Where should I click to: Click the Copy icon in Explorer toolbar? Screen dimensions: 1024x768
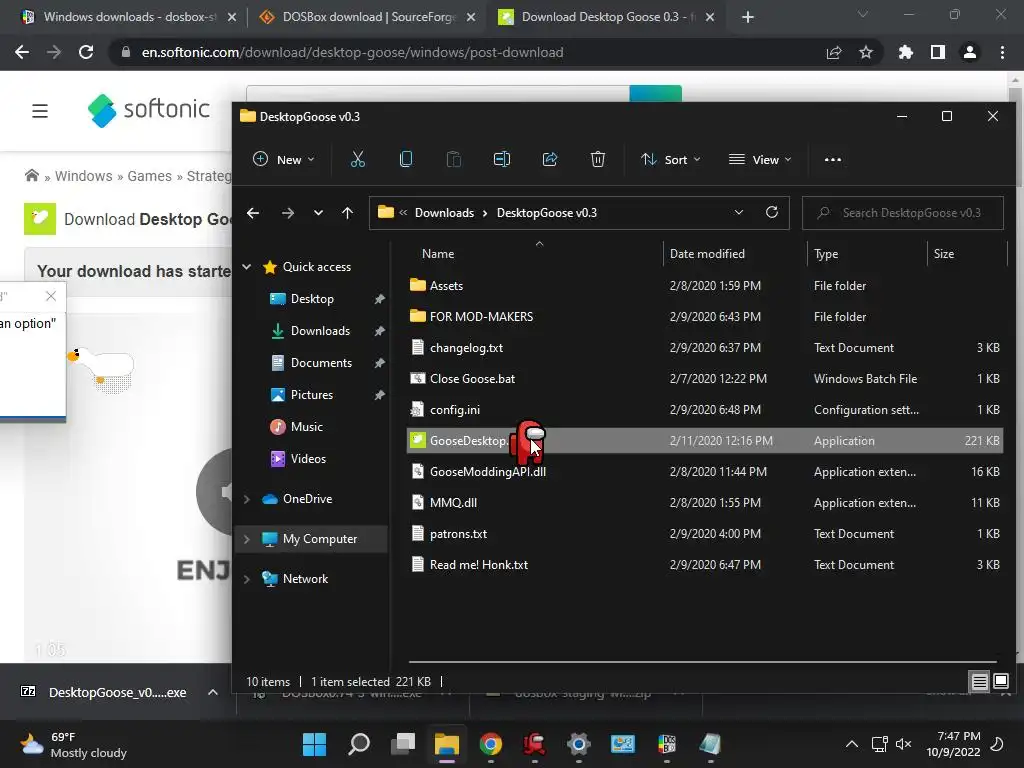click(x=406, y=159)
